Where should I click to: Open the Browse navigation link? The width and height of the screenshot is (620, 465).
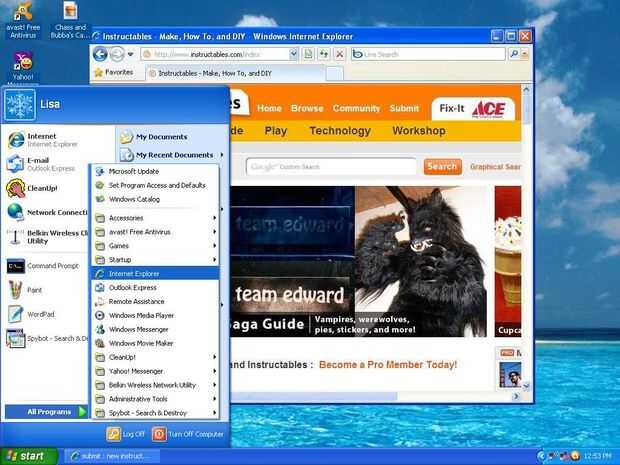[307, 108]
